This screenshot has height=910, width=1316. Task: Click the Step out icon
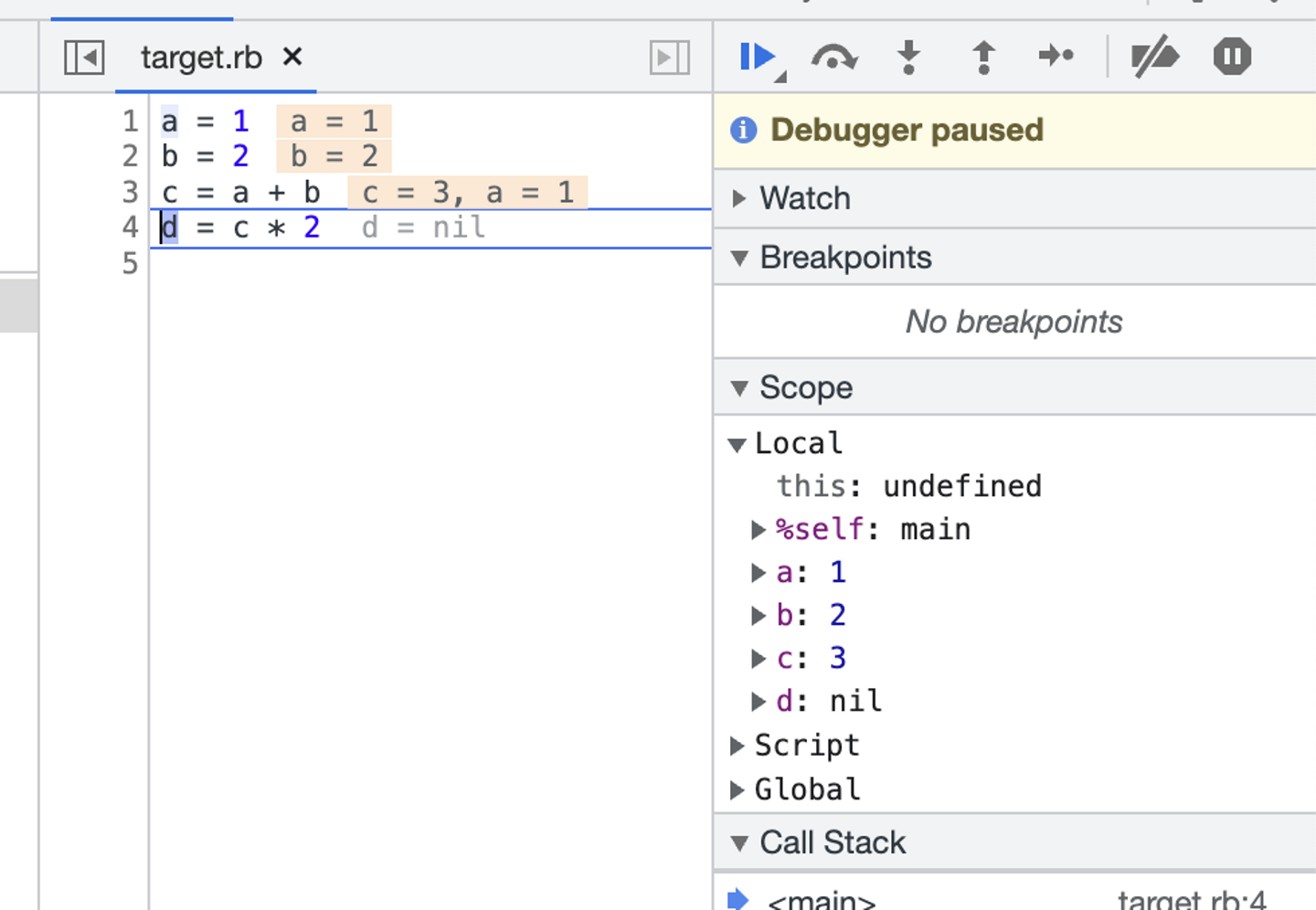(x=983, y=57)
